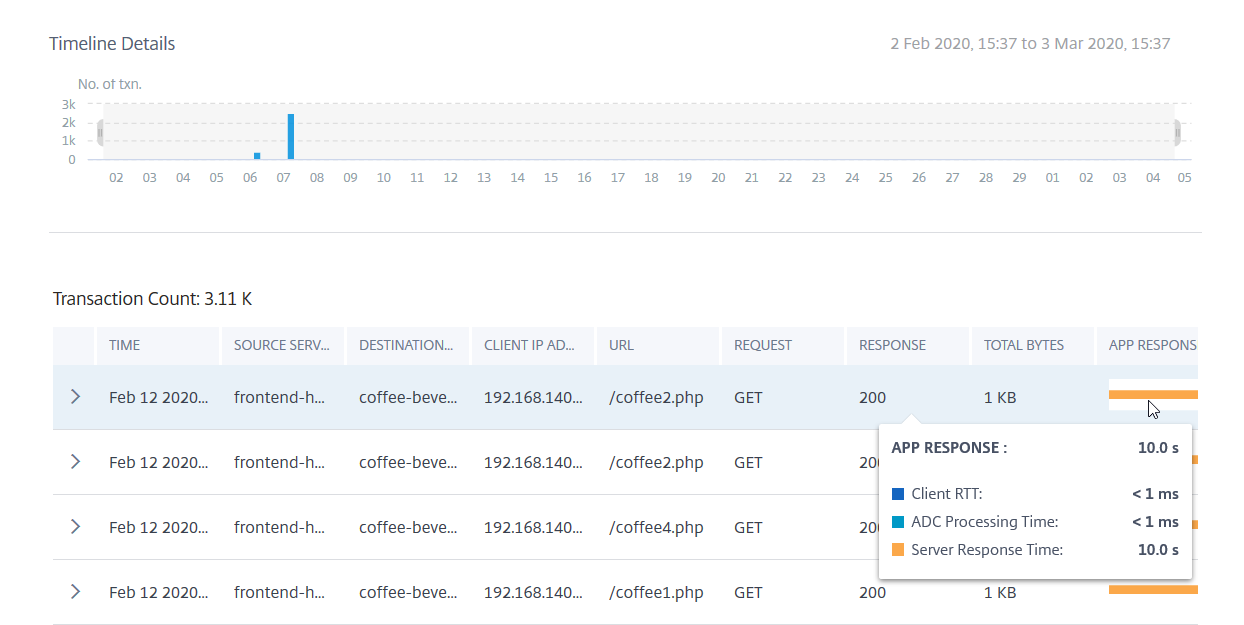Click the orange response bar in first row
The width and height of the screenshot is (1244, 625).
pyautogui.click(x=1152, y=394)
